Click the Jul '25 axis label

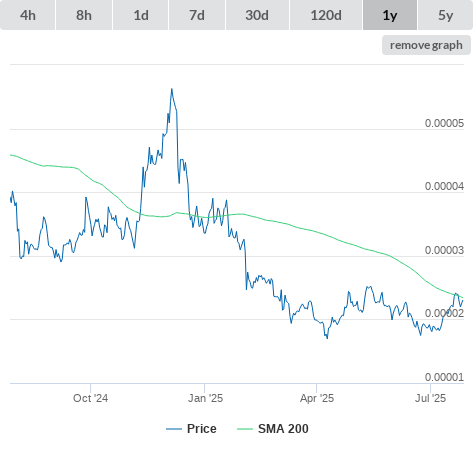click(430, 398)
